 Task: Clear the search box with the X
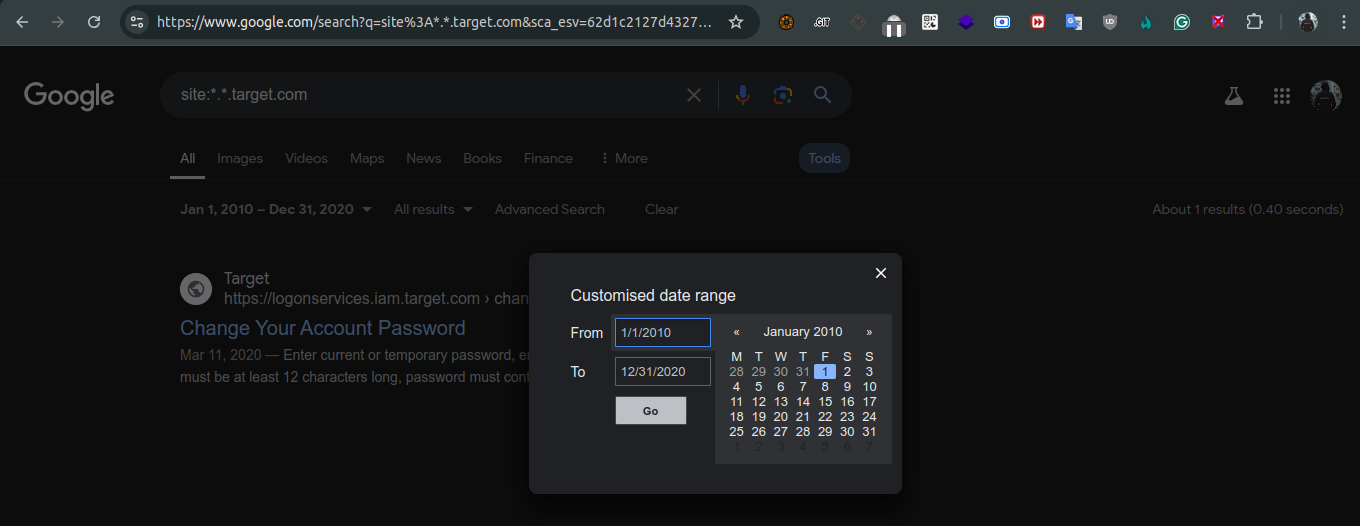click(694, 95)
